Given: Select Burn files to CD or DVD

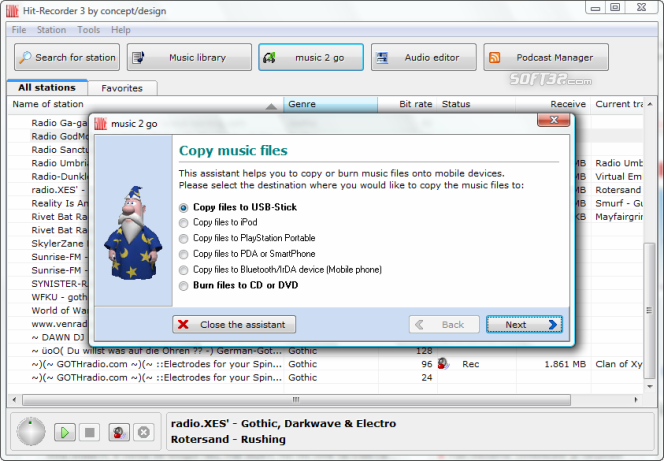Looking at the screenshot, I should (238, 285).
